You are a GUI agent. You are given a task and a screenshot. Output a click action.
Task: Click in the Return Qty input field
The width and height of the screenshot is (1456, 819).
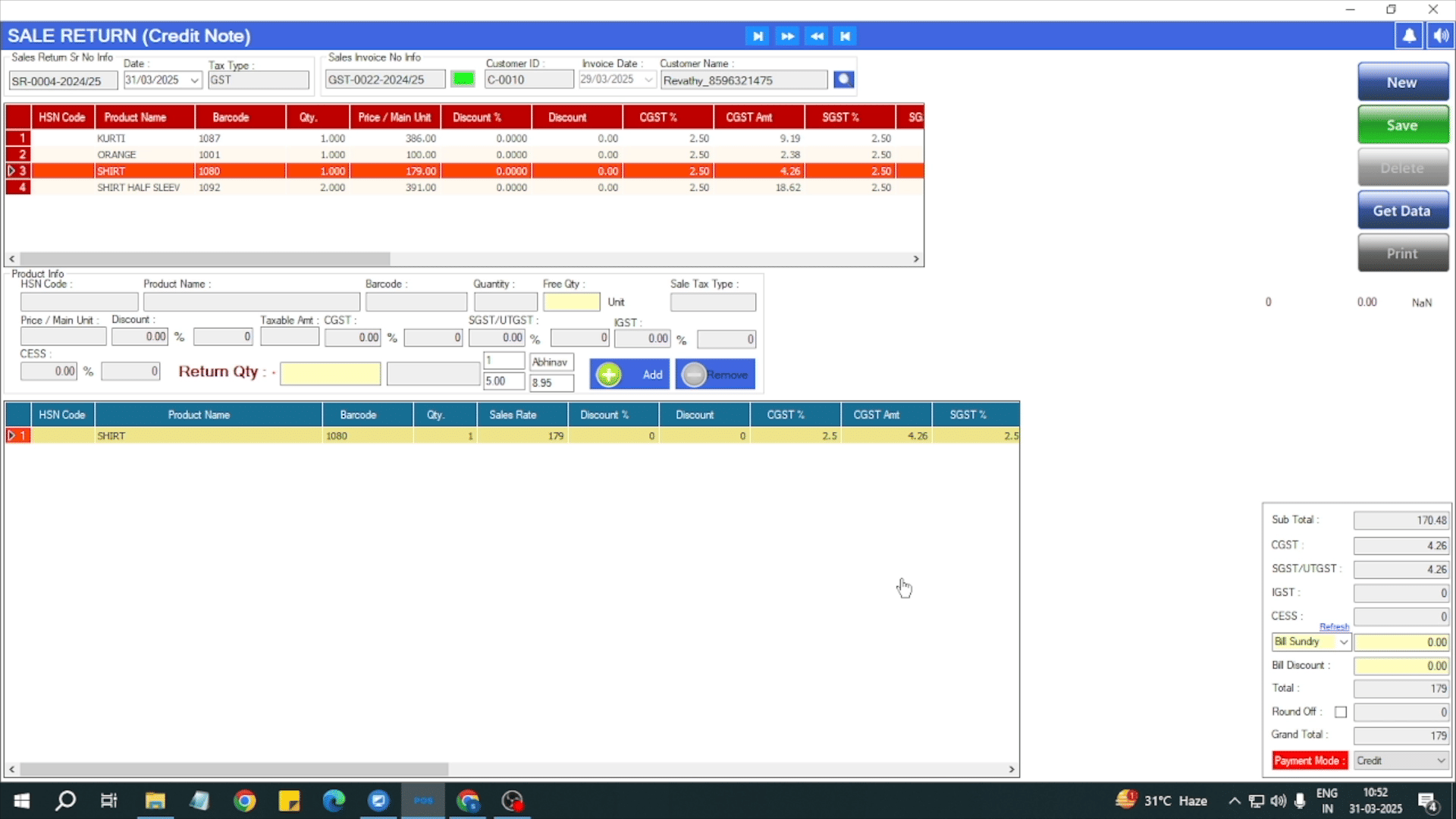[x=330, y=374]
